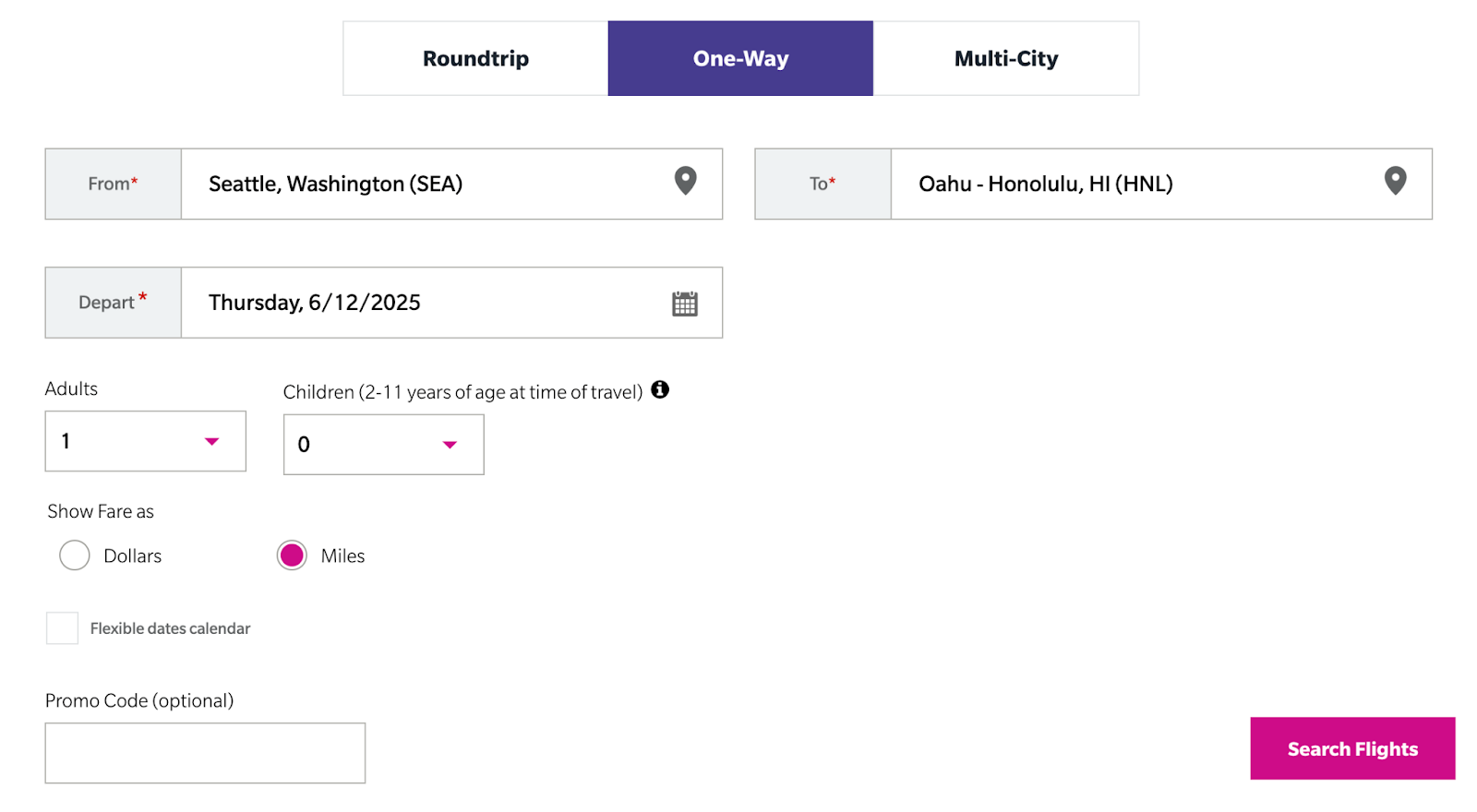Click the Miles label text

342,555
